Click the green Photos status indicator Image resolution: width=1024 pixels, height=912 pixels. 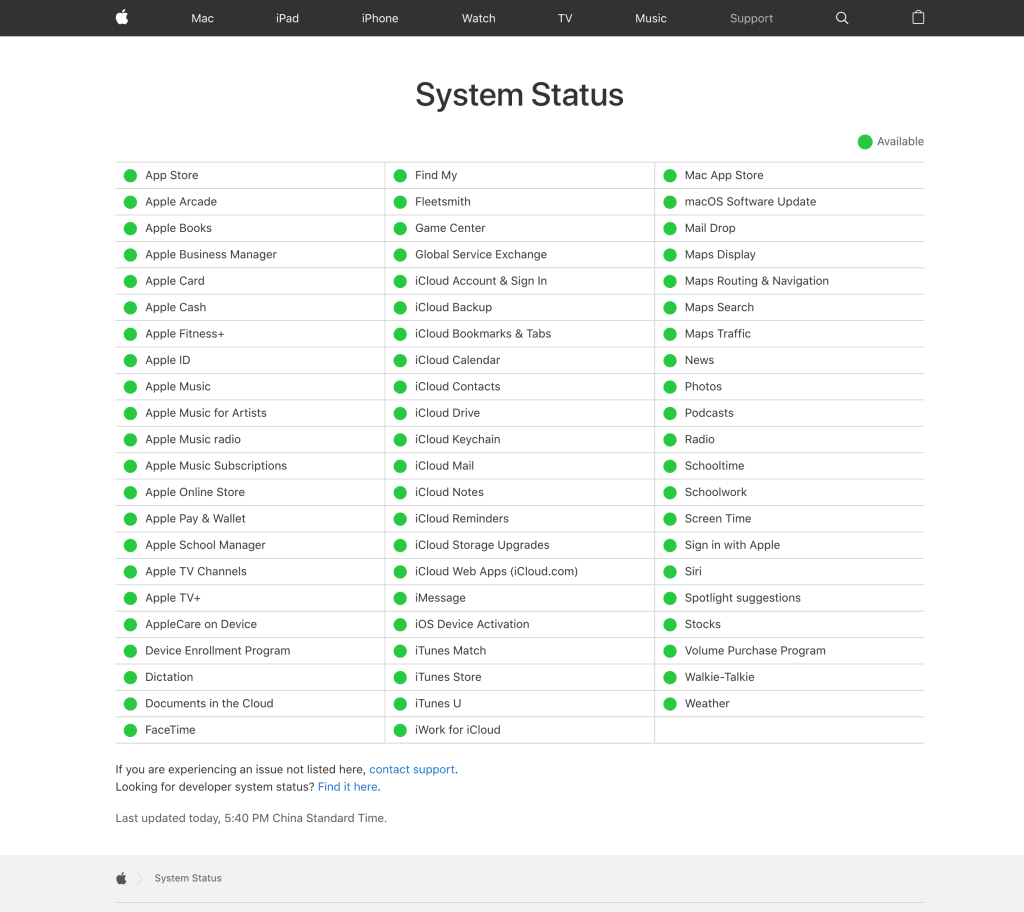668,386
